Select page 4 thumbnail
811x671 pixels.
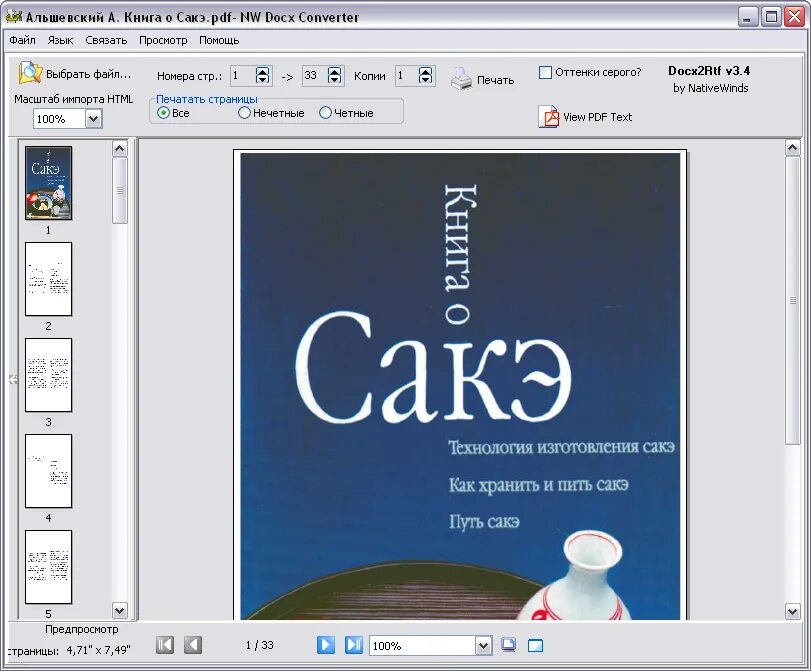click(49, 471)
